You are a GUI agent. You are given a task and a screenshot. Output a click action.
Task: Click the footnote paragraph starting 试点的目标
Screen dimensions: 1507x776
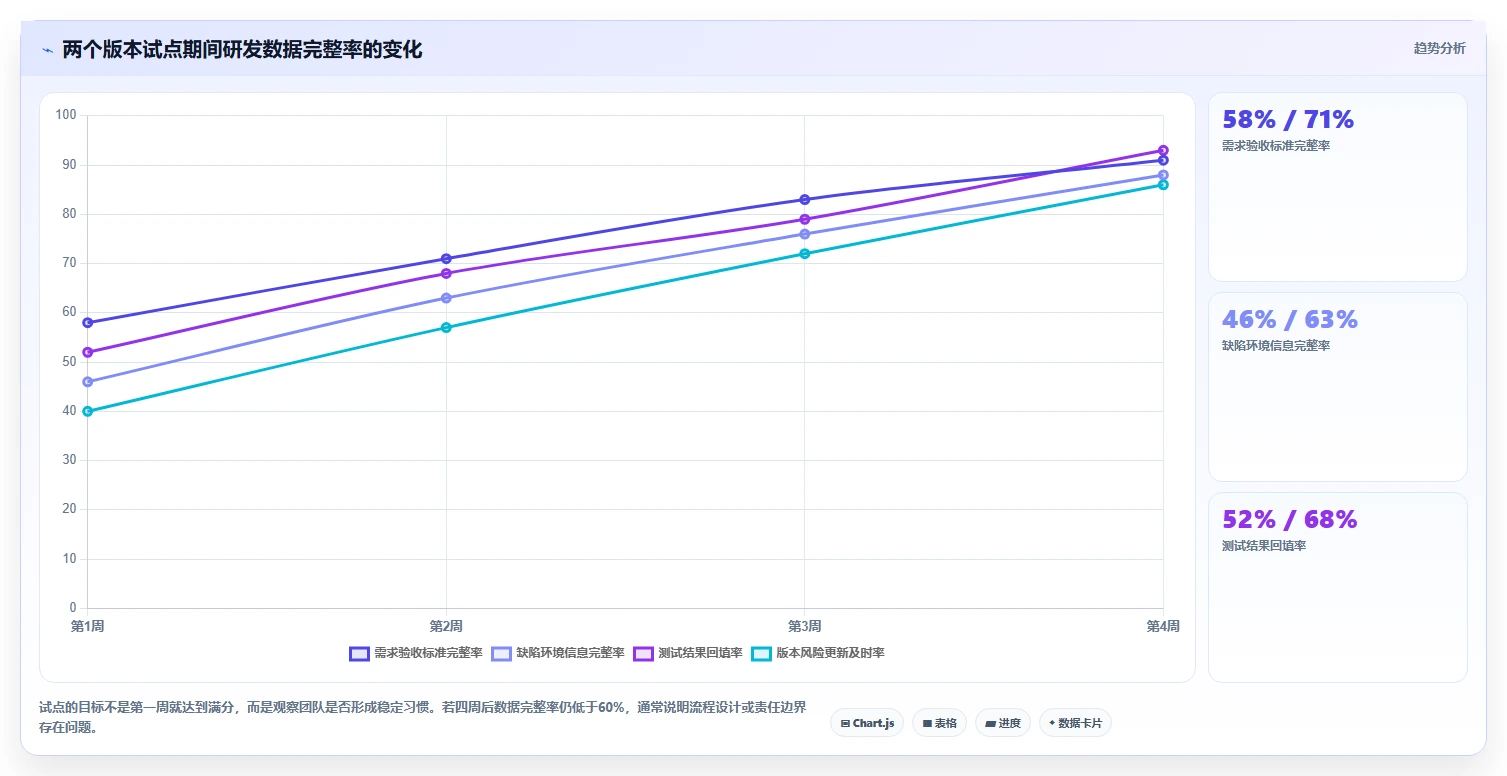422,717
